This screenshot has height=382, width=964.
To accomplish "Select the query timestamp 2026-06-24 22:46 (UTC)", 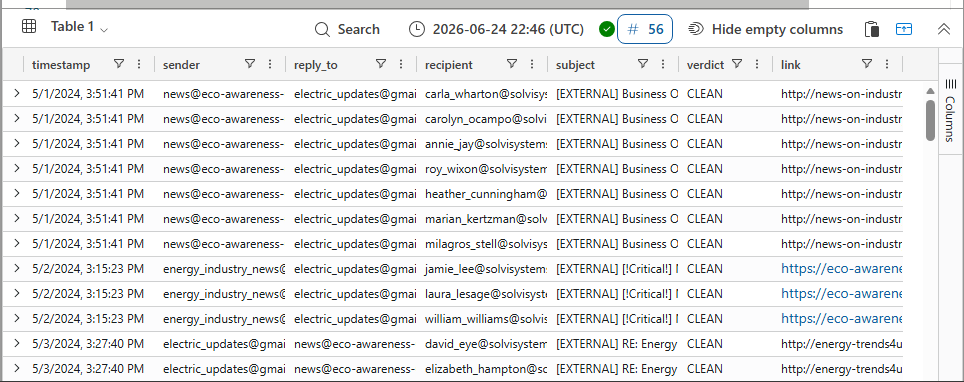I will 509,29.
